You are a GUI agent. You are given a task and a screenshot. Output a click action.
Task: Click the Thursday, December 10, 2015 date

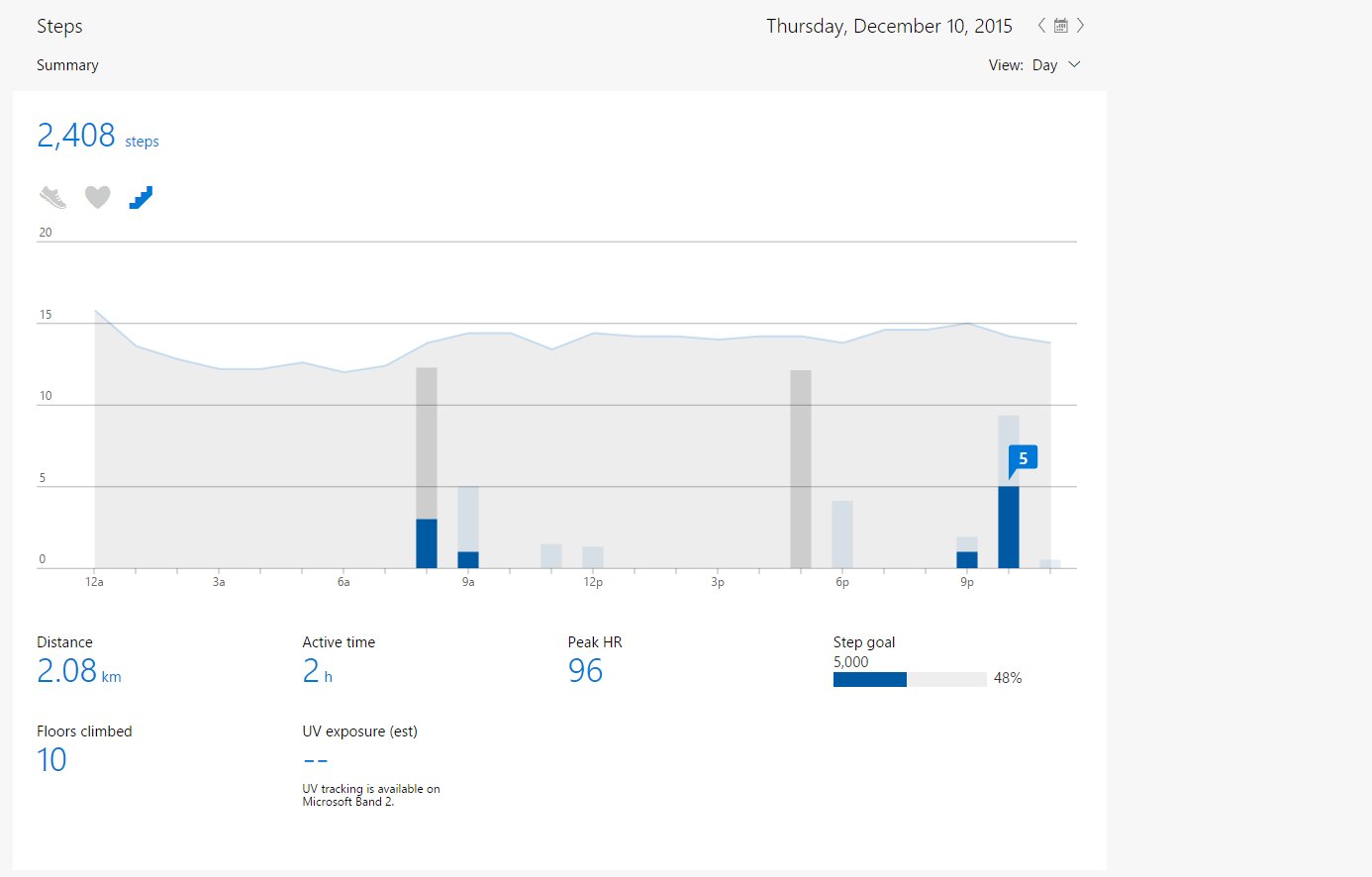click(889, 27)
